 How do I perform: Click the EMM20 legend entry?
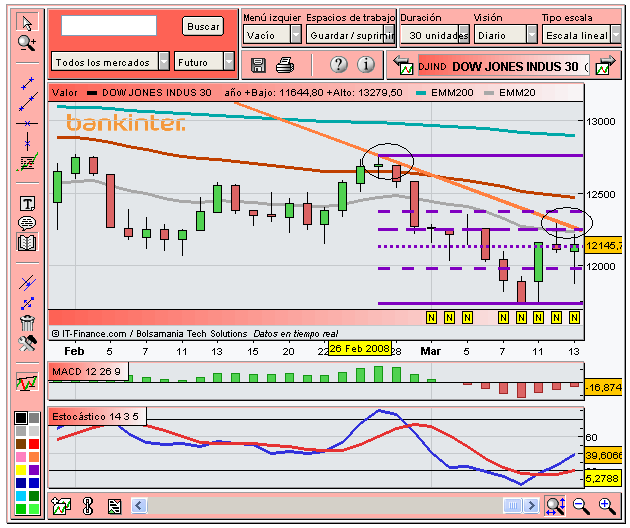(x=509, y=93)
